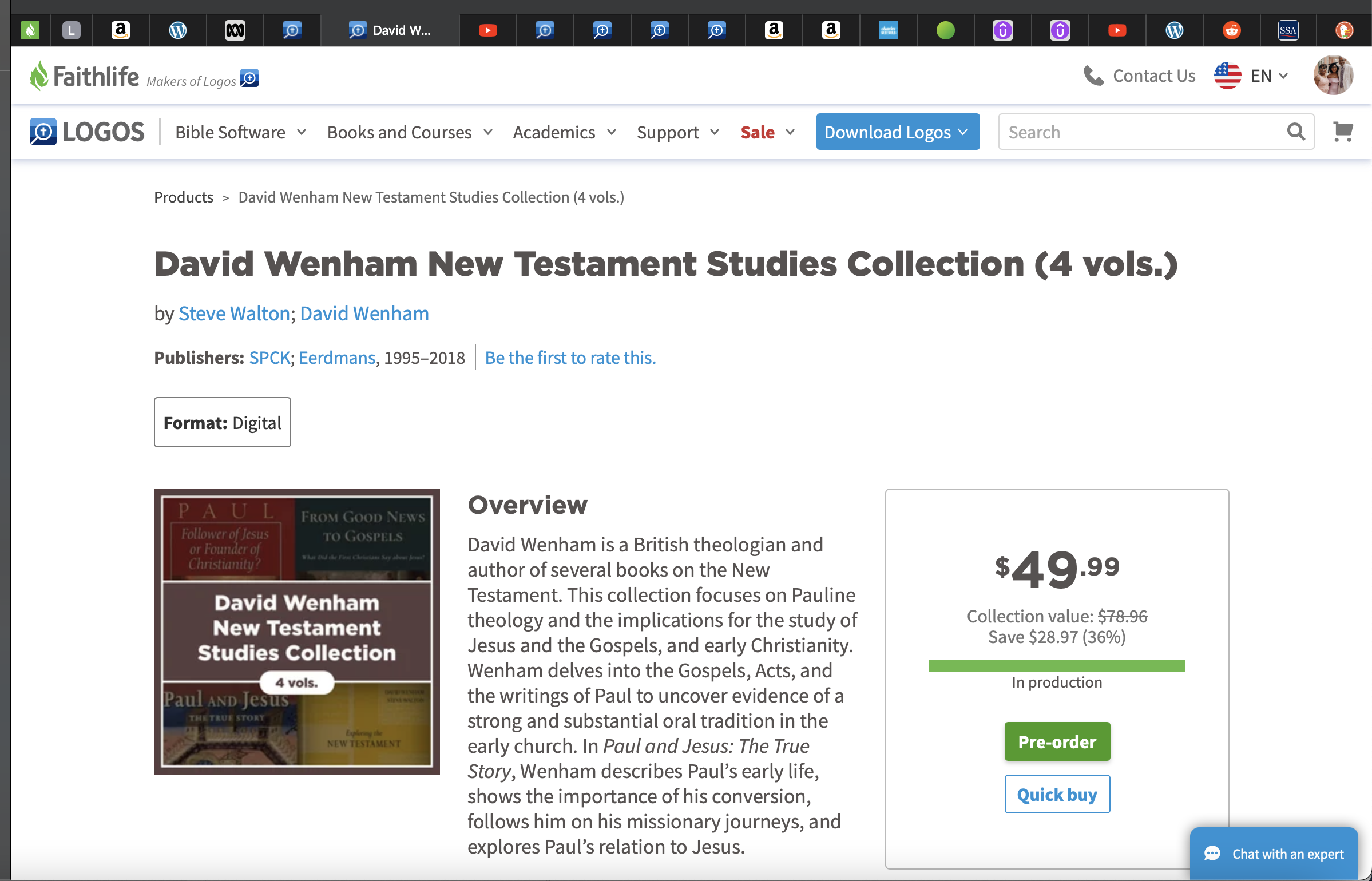The width and height of the screenshot is (1372, 881).
Task: Switch to the Reddit browser tab
Action: pos(1231,30)
